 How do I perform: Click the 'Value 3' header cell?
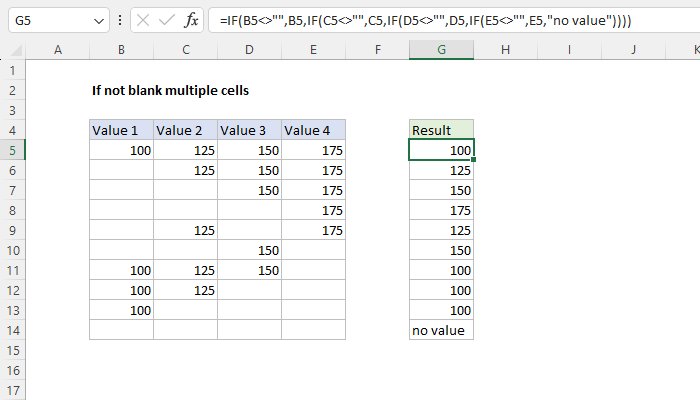pos(250,130)
